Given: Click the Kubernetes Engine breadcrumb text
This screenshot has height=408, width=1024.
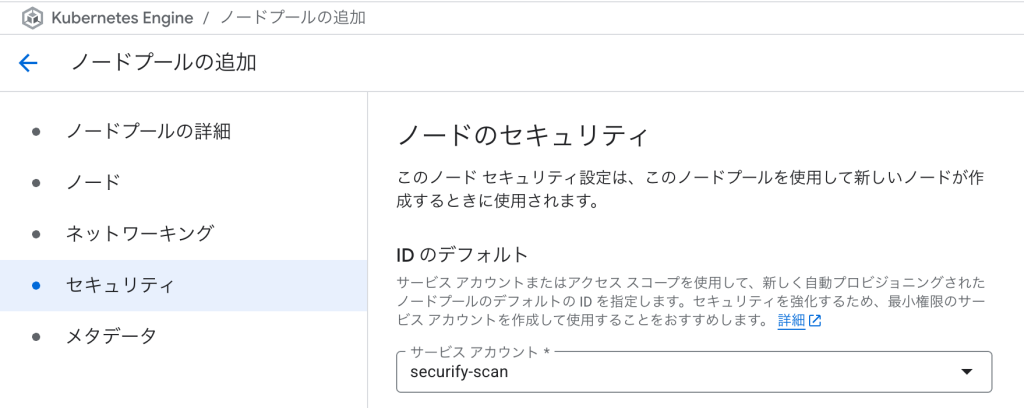Looking at the screenshot, I should 122,18.
